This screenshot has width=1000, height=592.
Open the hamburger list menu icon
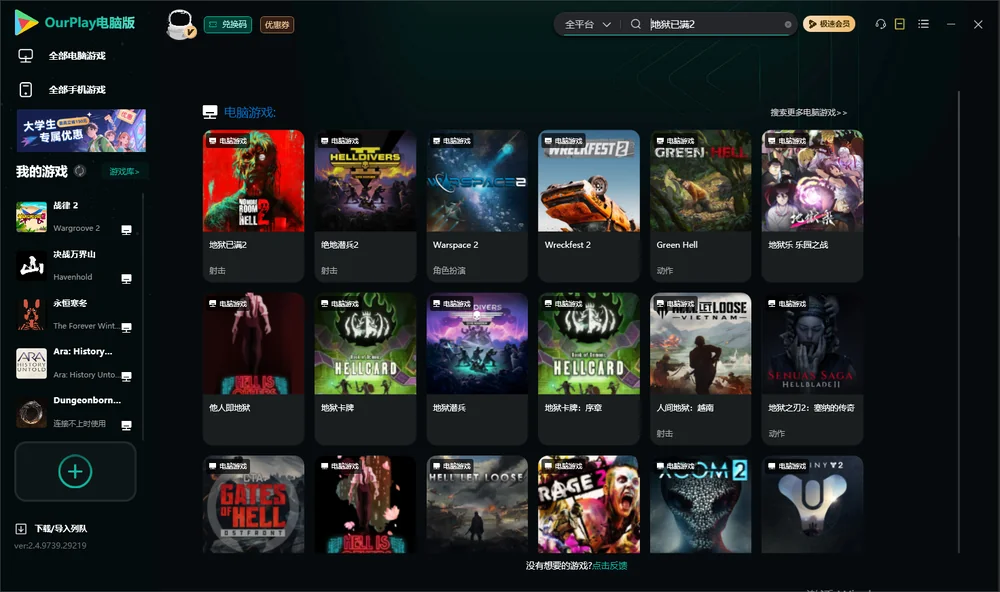(x=923, y=24)
